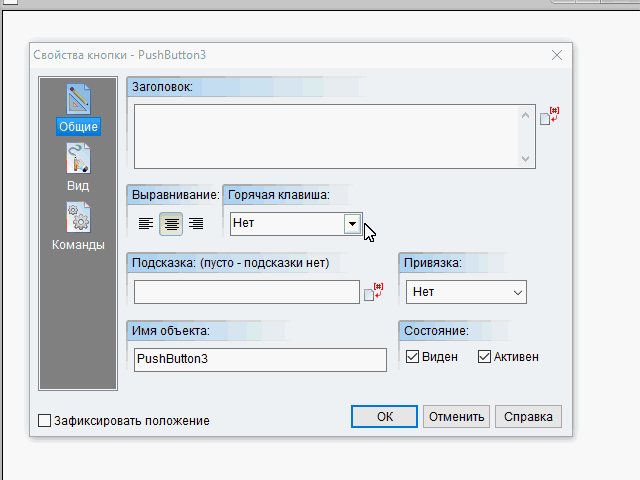The height and width of the screenshot is (480, 640).
Task: Toggle the Виден checkbox
Action: pos(412,357)
